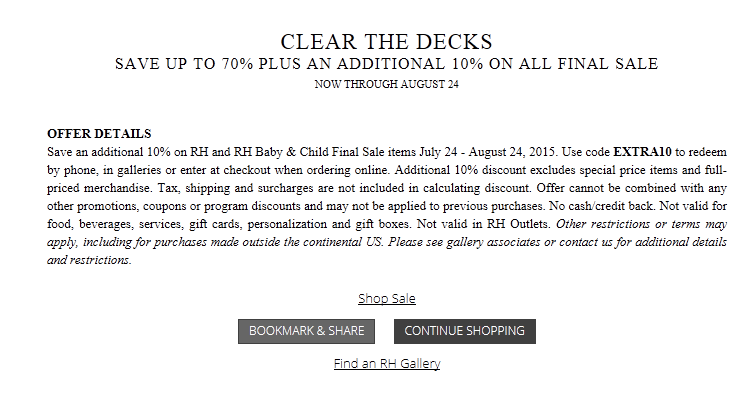Click the bold EXTRA10 promo code
The width and height of the screenshot is (752, 402).
point(643,152)
